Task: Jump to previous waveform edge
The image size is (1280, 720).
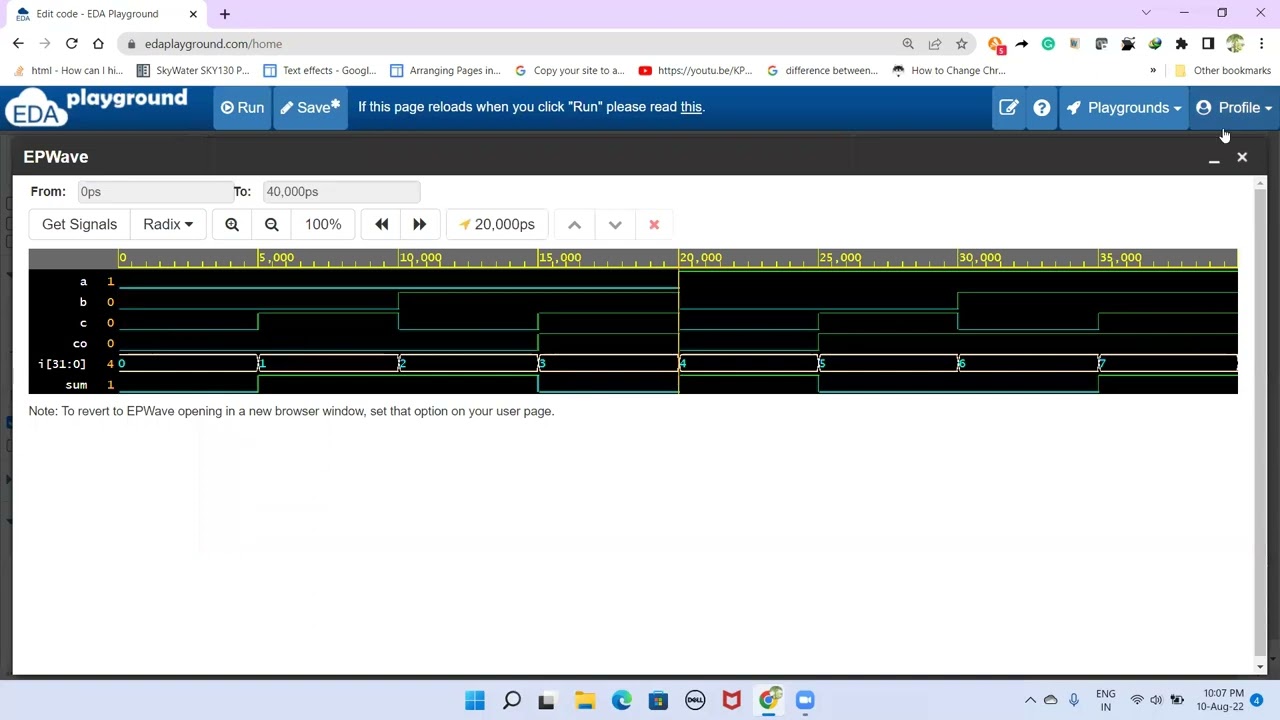Action: point(381,224)
